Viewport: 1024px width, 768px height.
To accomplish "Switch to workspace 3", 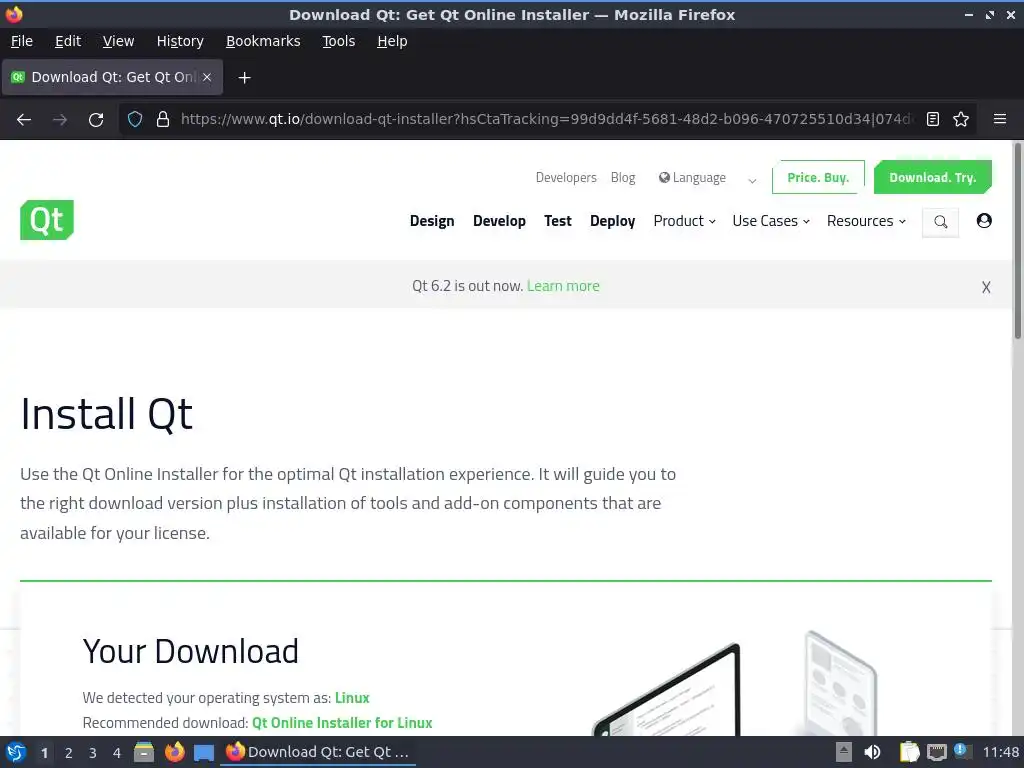I will pyautogui.click(x=93, y=753).
